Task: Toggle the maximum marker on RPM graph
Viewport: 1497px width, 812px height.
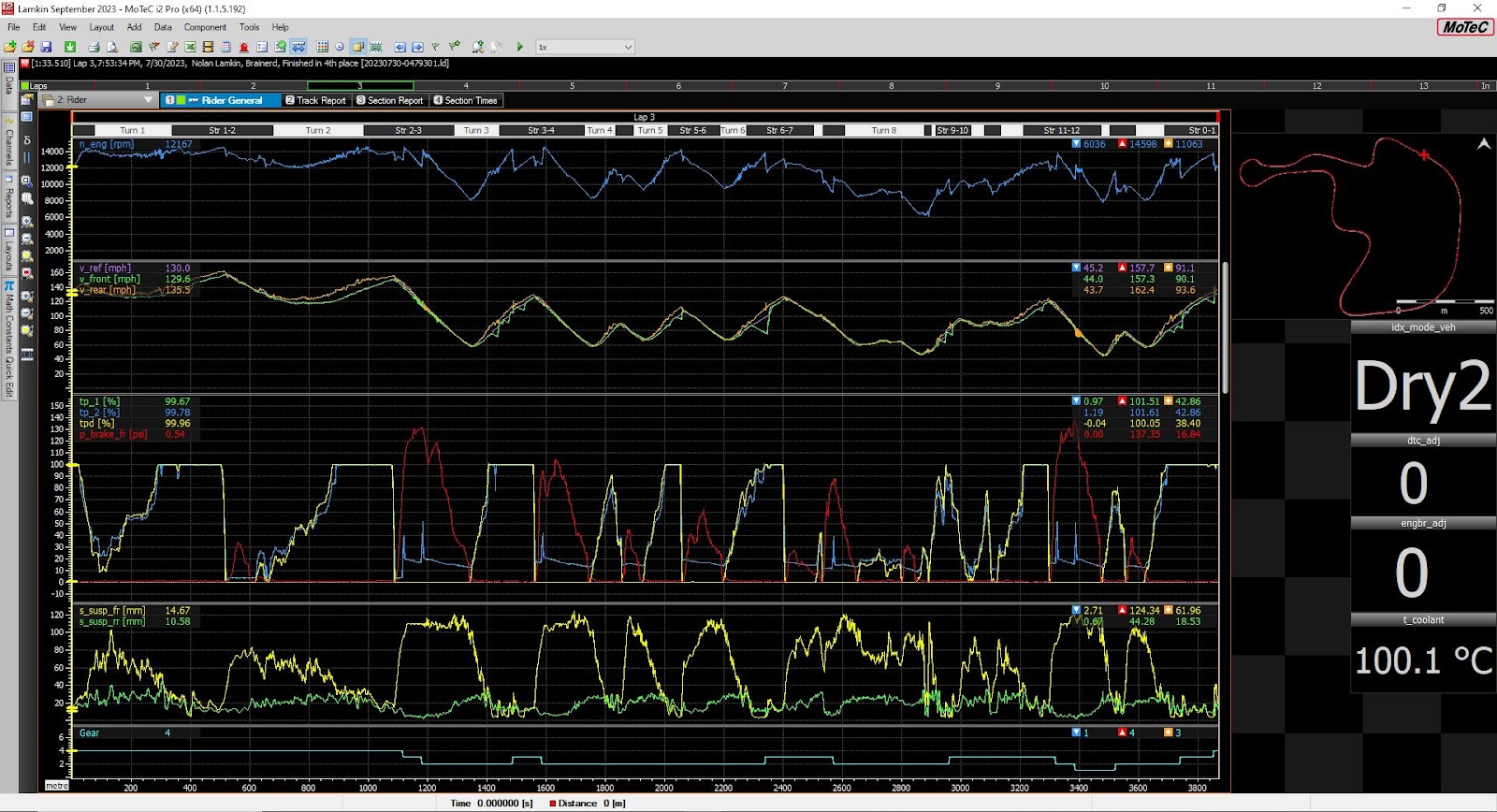Action: coord(1122,144)
